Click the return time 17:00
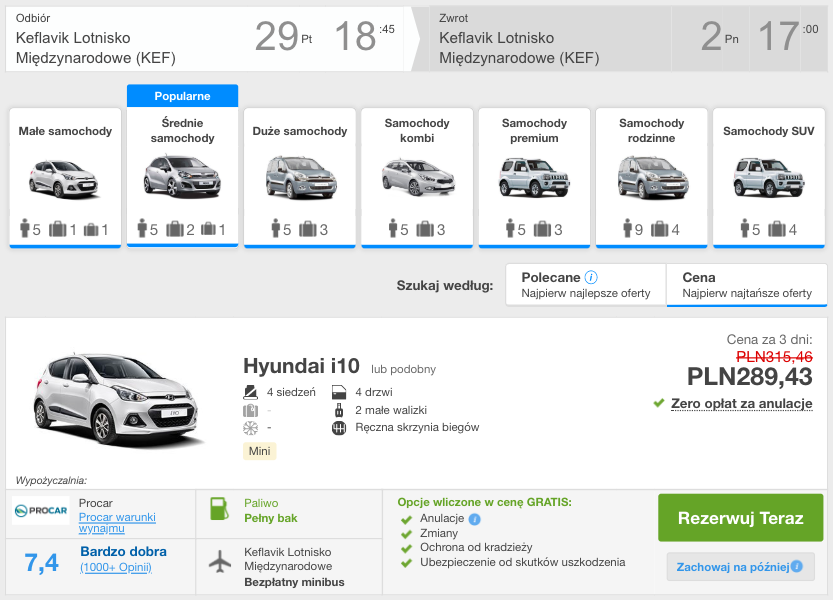The height and width of the screenshot is (600, 833). point(788,36)
